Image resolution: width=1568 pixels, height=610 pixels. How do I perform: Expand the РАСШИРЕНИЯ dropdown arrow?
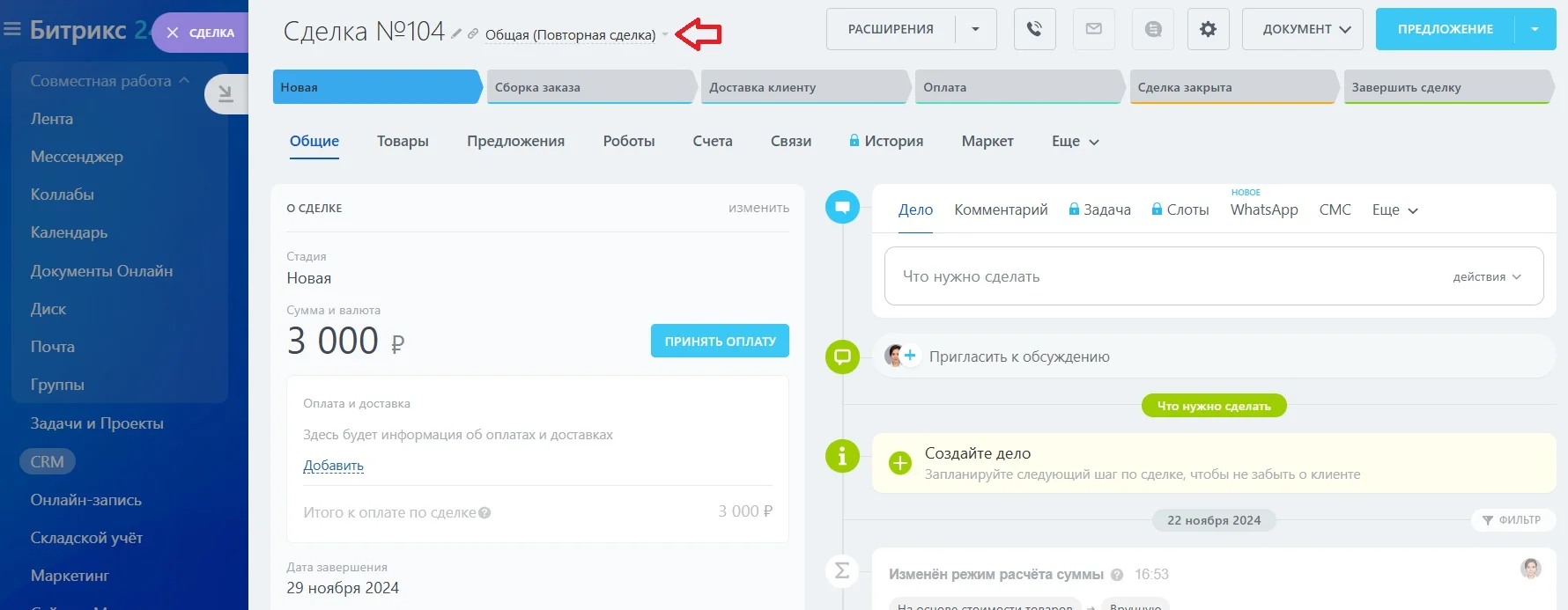(975, 29)
